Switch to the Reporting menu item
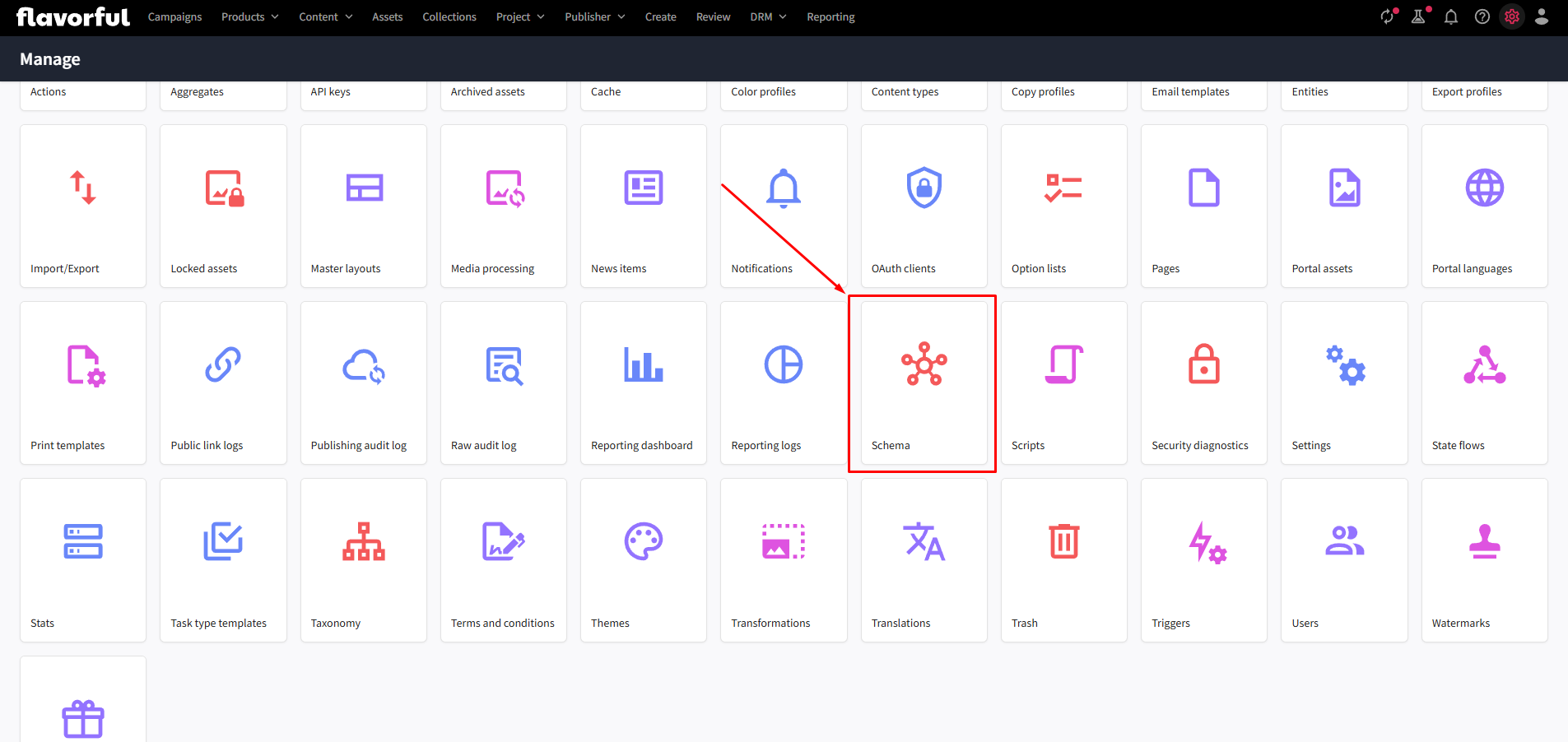The image size is (1568, 742). 831,16
